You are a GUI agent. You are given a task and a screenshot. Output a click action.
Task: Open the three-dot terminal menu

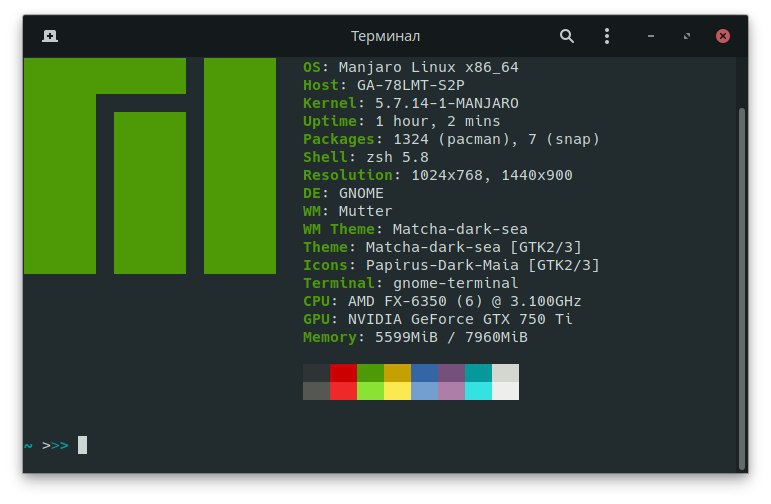point(607,36)
